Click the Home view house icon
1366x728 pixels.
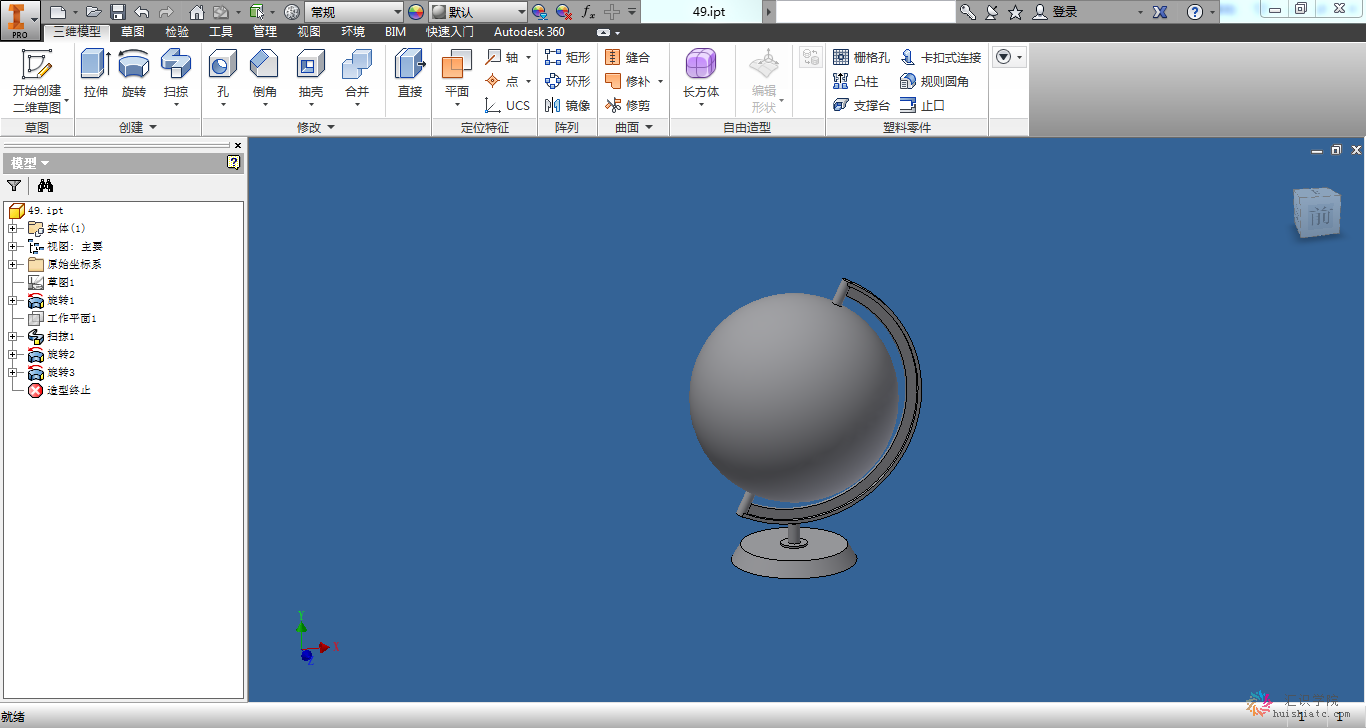click(x=197, y=12)
